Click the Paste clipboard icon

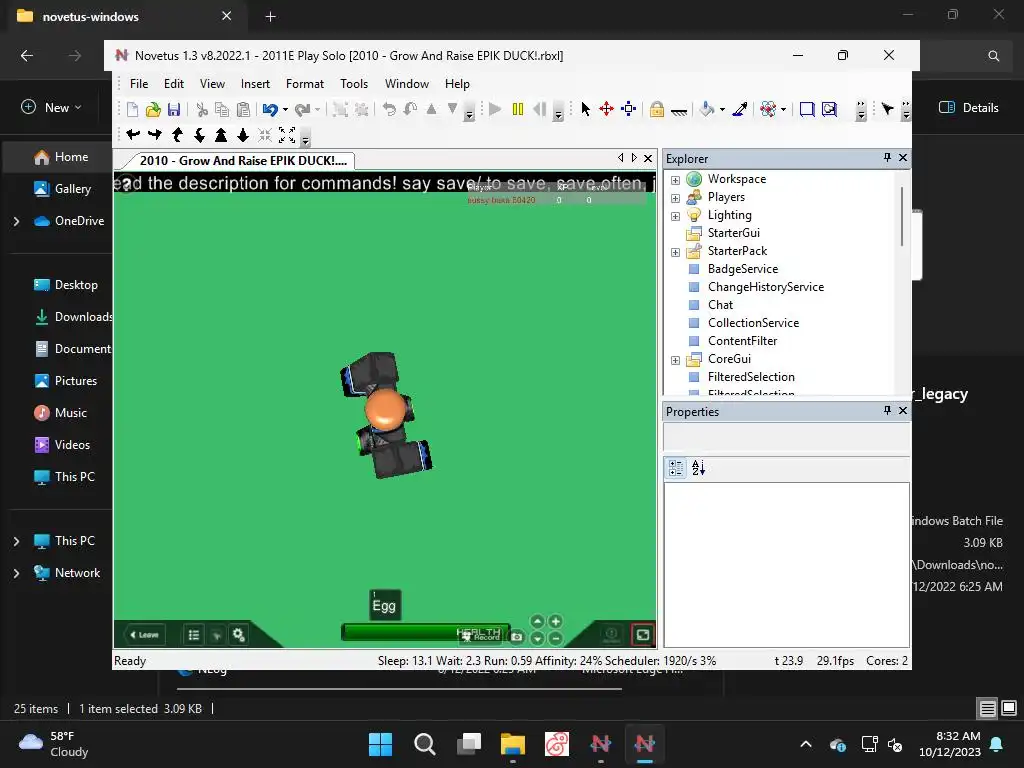tap(243, 109)
